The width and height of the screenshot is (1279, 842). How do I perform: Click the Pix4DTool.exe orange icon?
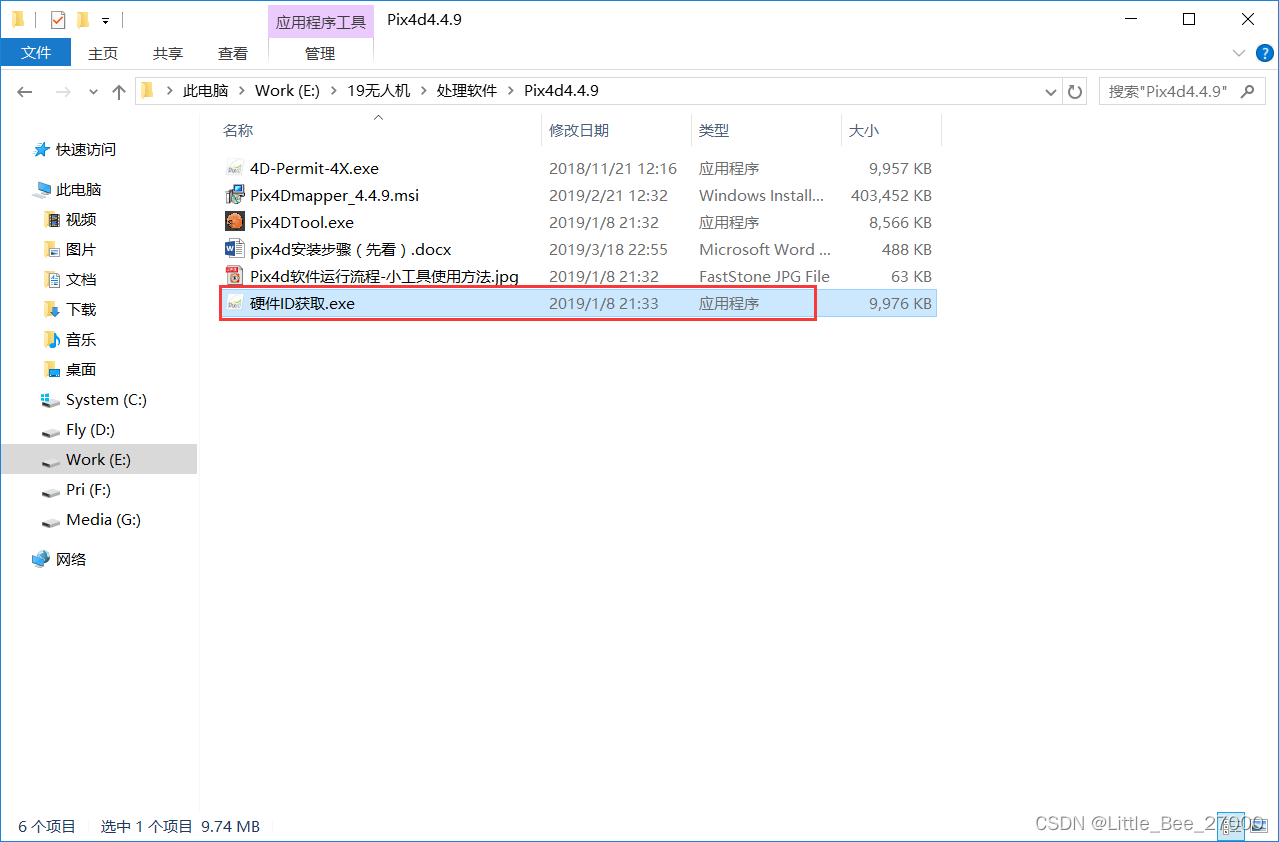coord(235,222)
